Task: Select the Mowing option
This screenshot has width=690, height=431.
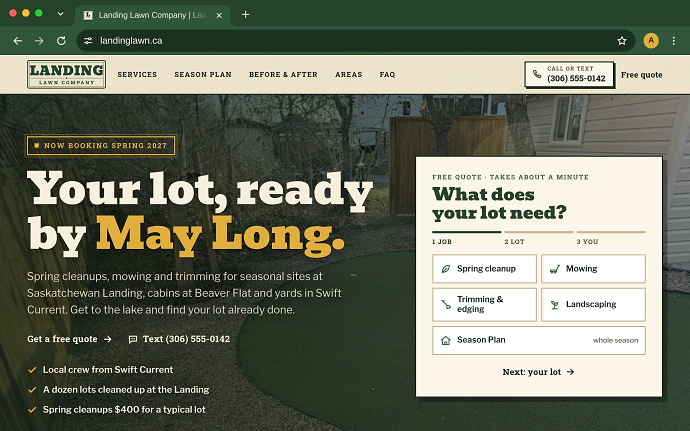Action: coord(593,269)
